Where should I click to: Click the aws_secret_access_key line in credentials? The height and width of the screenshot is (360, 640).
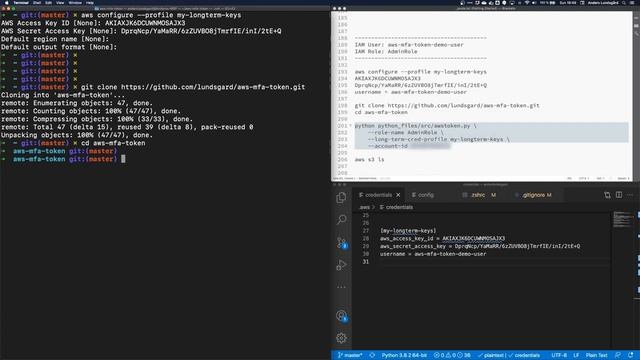480,246
